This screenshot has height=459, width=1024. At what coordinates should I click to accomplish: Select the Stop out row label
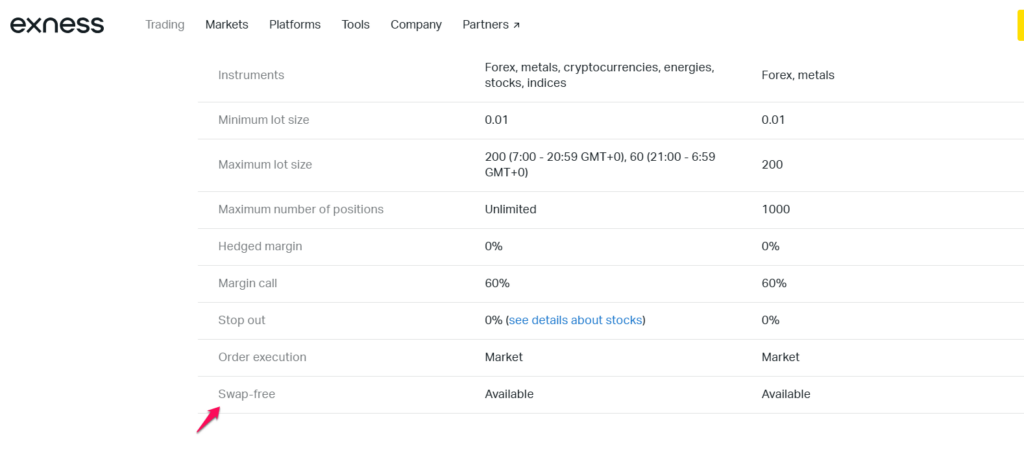coord(242,321)
